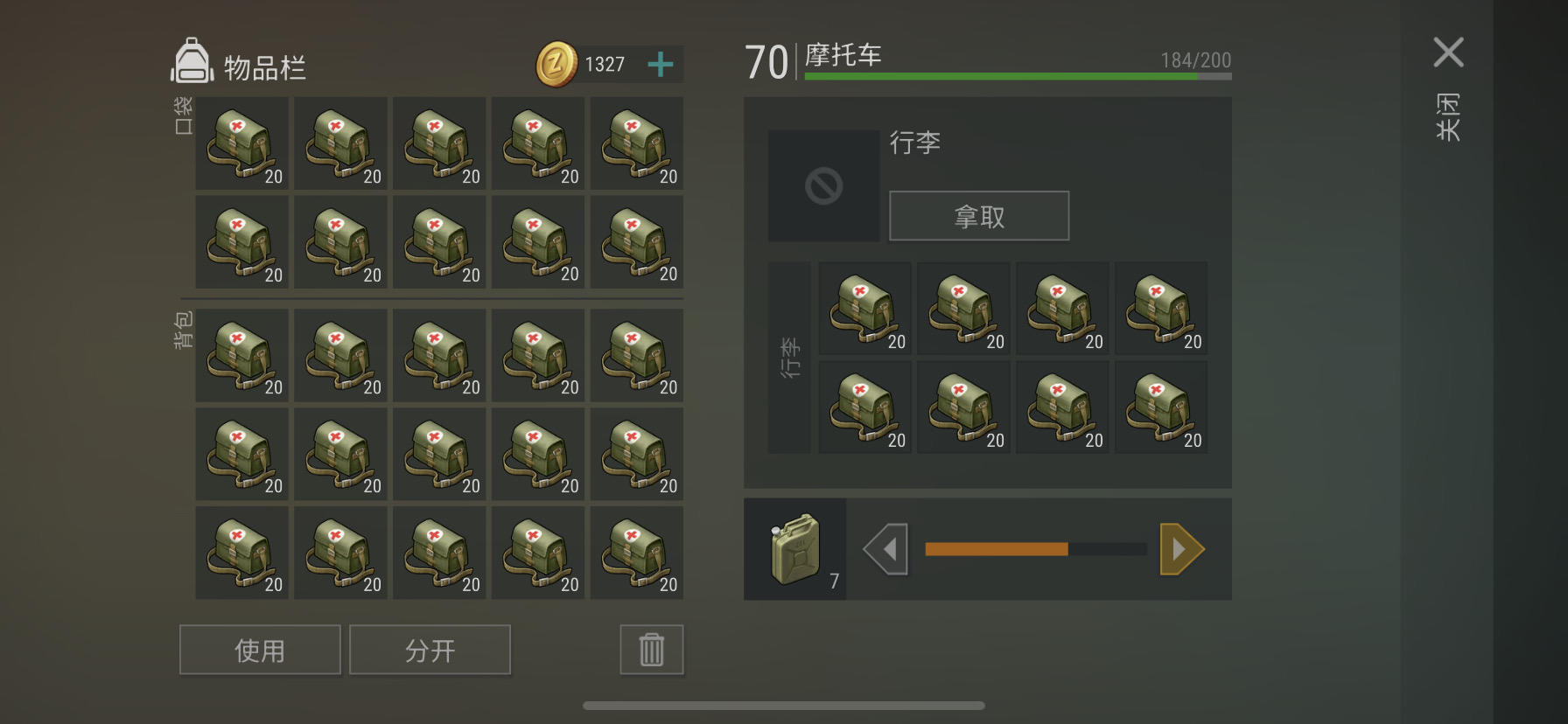
Task: Select last first-aid kit in motorcycle luggage
Action: click(x=1161, y=407)
